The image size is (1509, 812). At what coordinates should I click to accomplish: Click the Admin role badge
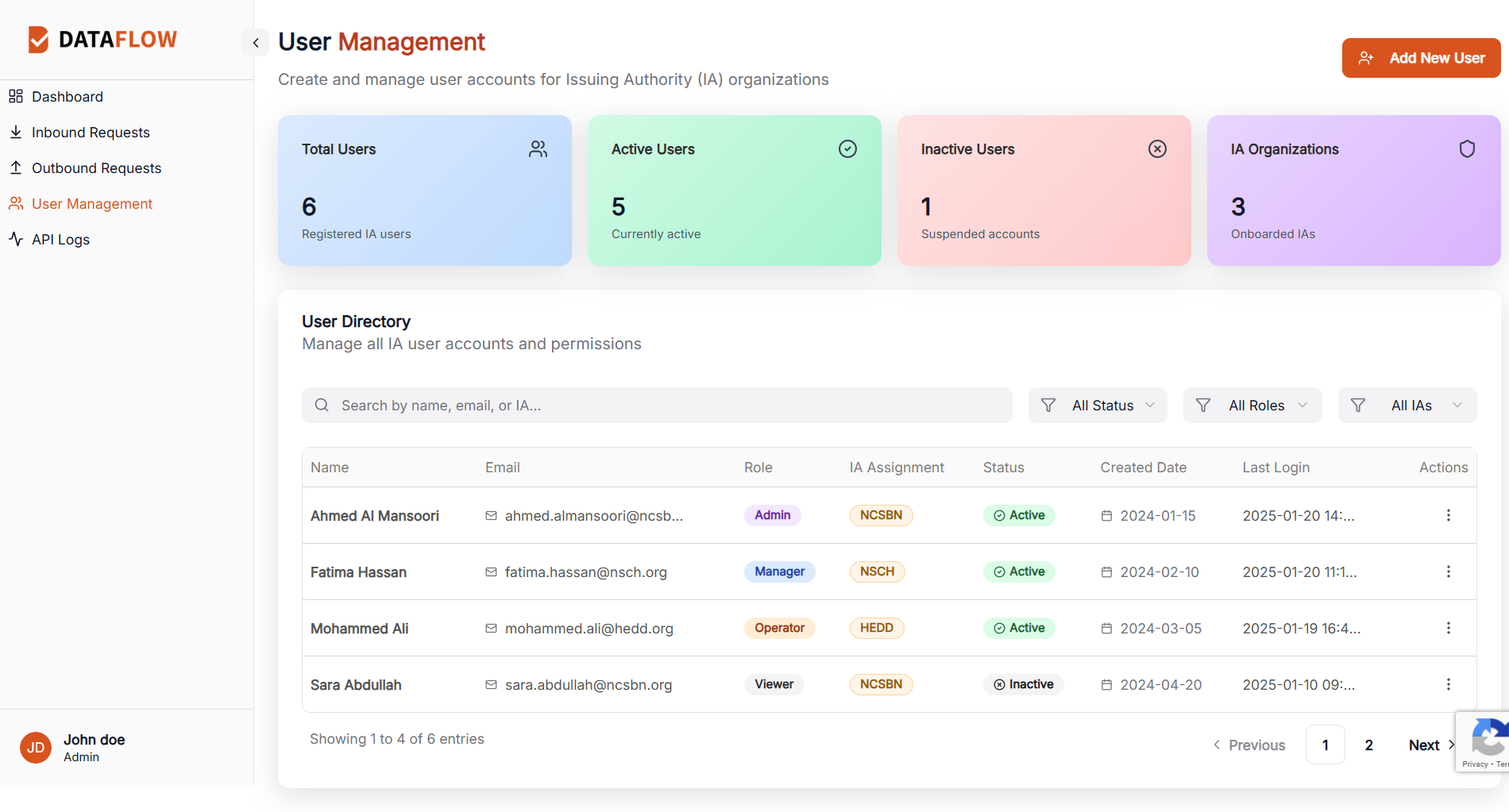pos(772,515)
